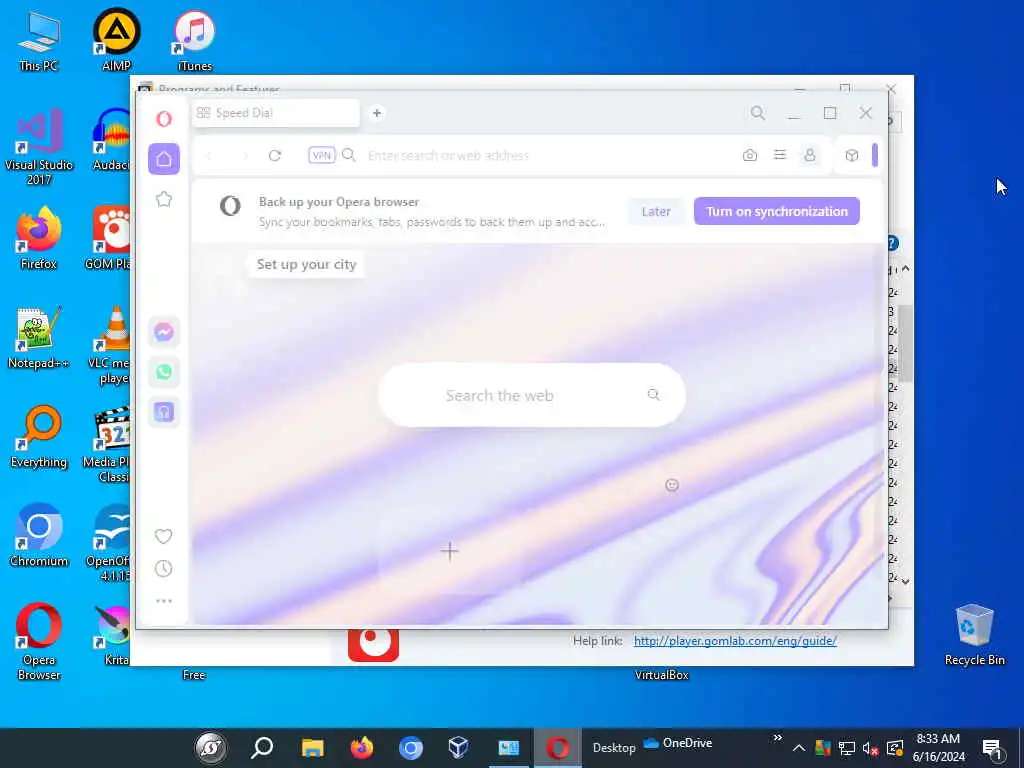Click Set up your city
The image size is (1024, 768).
pyautogui.click(x=306, y=264)
